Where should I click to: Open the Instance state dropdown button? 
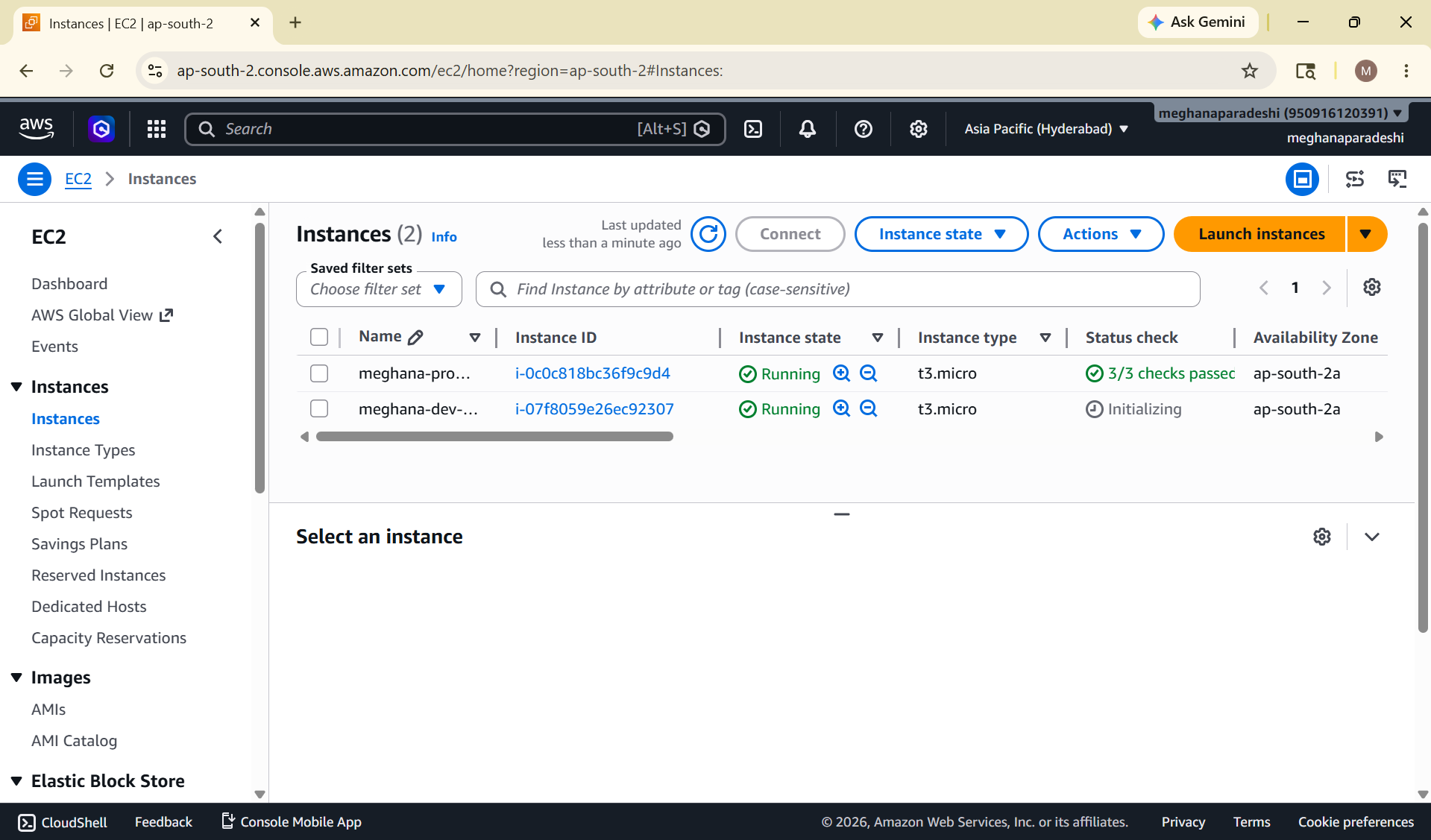pyautogui.click(x=942, y=234)
